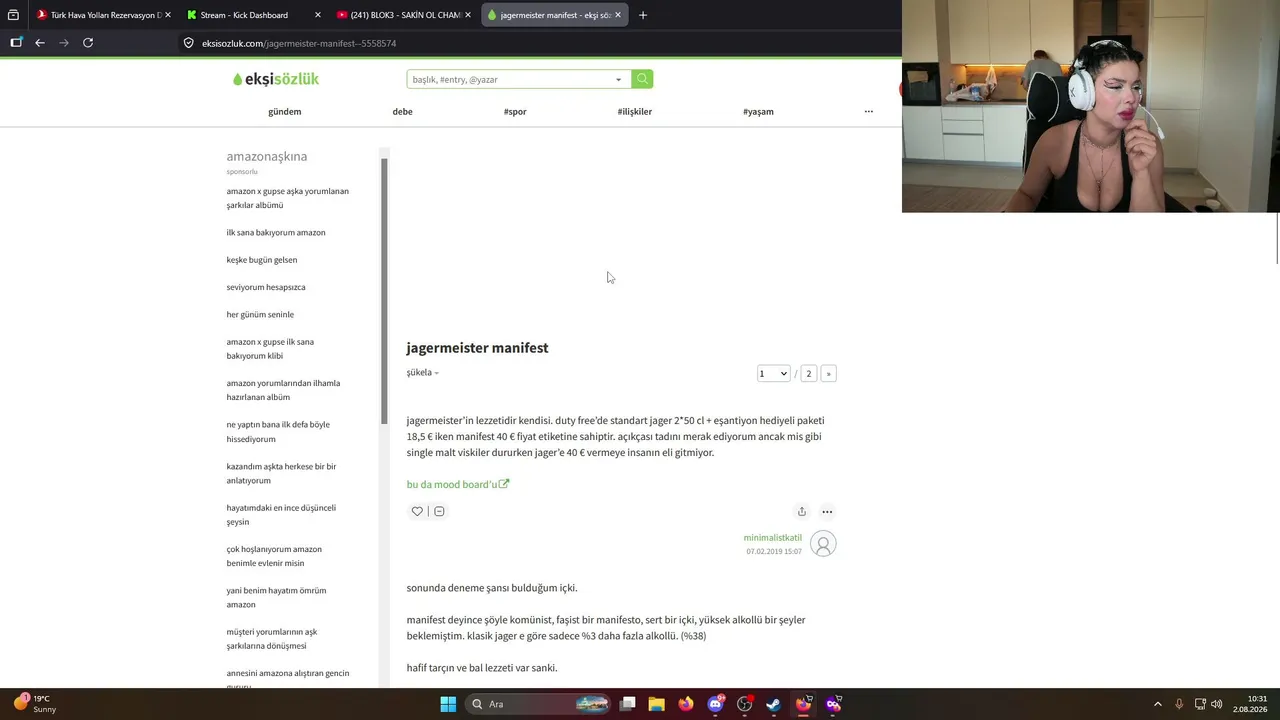Click minimalistkatil's profile avatar
Viewport: 1280px width, 720px height.
pos(823,544)
